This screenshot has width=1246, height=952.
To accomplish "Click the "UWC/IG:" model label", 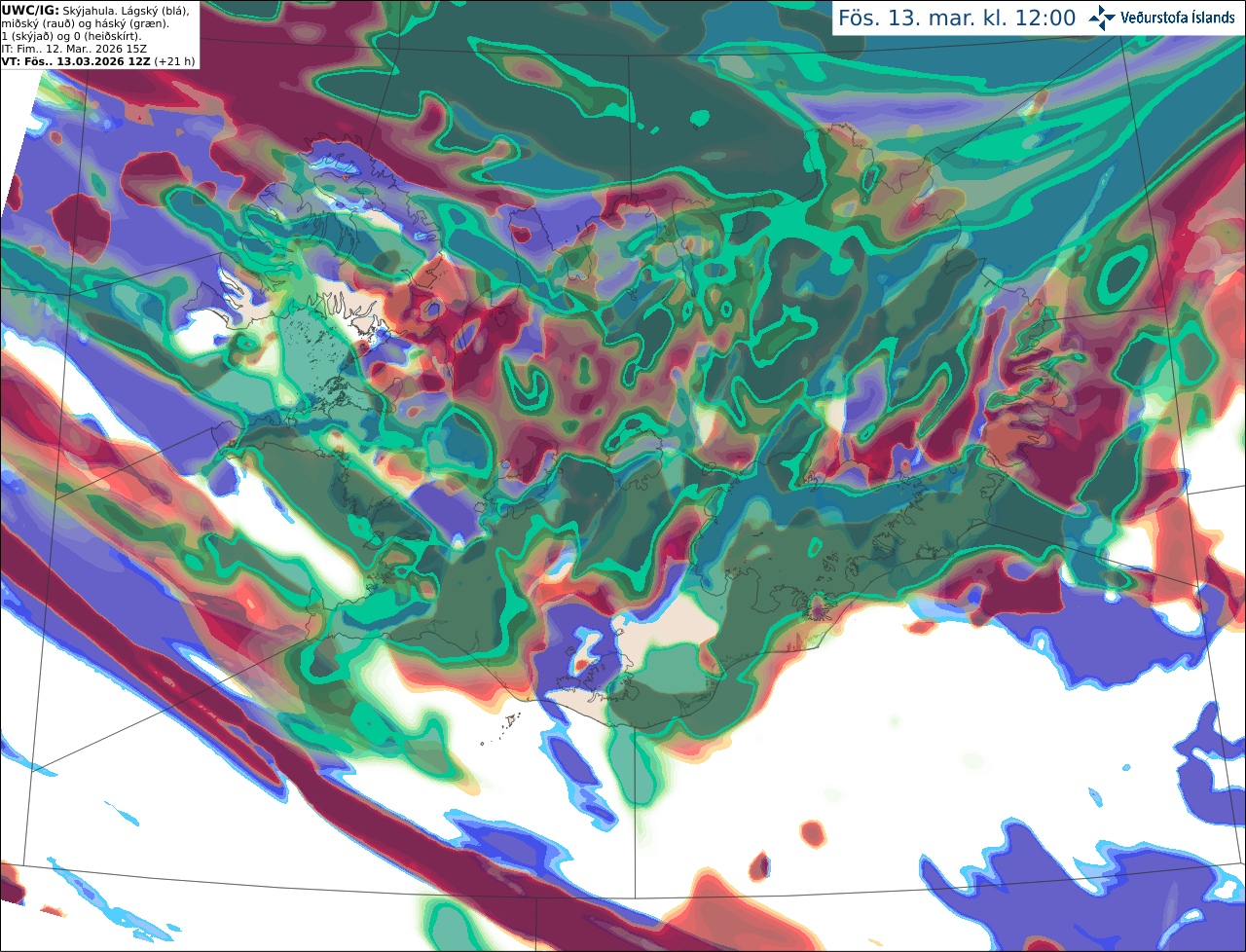I will point(30,10).
